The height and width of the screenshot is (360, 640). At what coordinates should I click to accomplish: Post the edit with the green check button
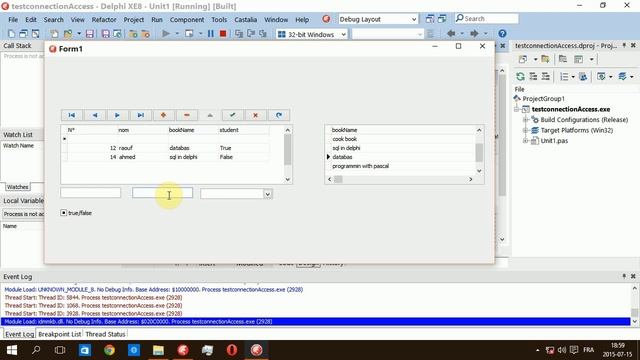(x=233, y=115)
